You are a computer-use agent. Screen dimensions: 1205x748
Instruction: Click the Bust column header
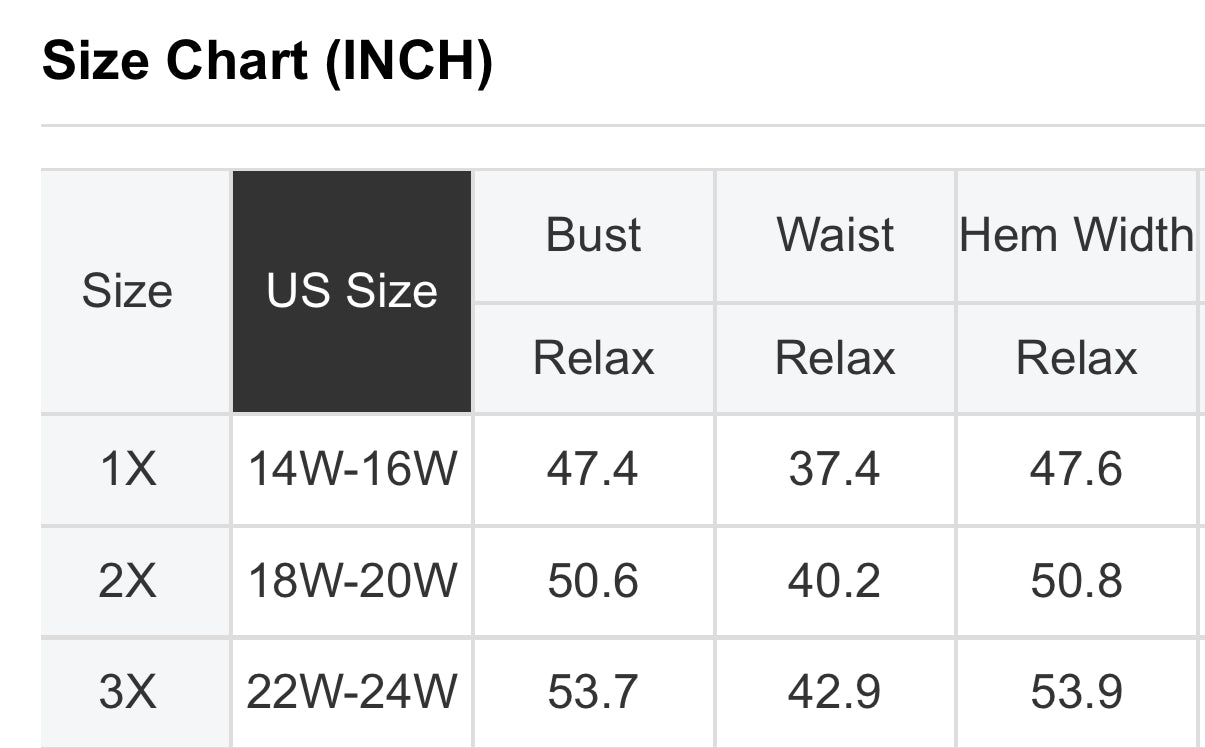click(594, 236)
